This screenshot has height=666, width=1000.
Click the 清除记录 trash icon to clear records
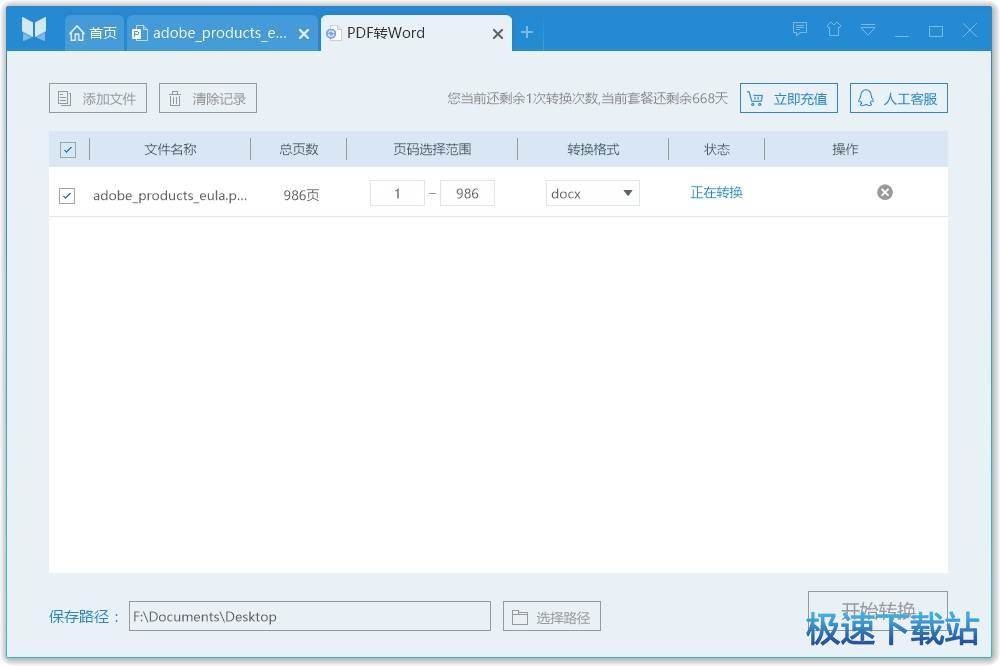click(172, 97)
